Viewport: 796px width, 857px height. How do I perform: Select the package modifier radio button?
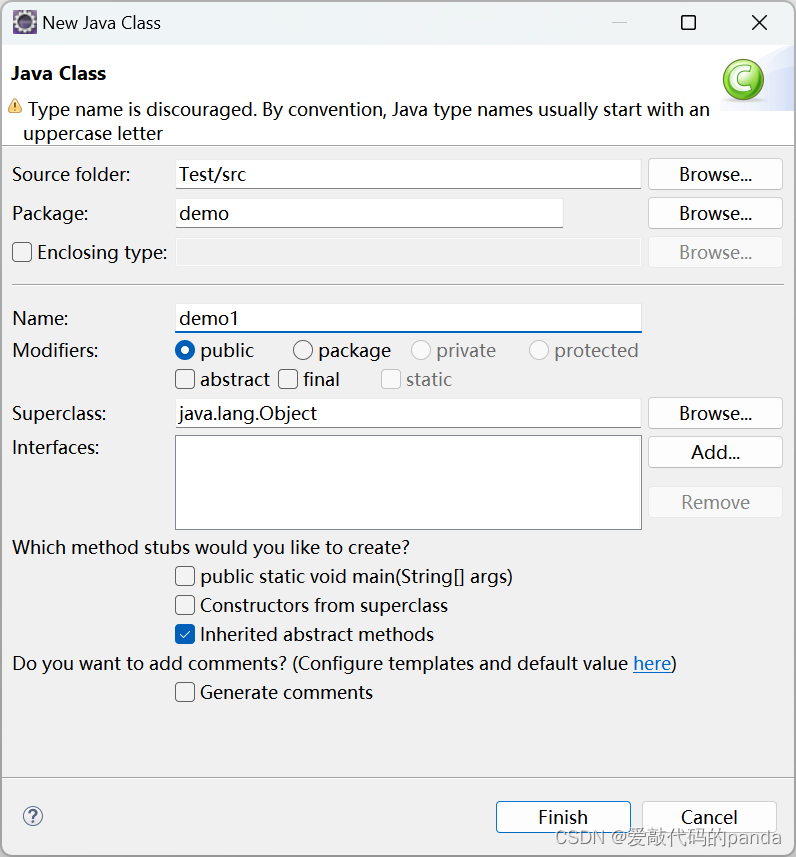(x=302, y=350)
